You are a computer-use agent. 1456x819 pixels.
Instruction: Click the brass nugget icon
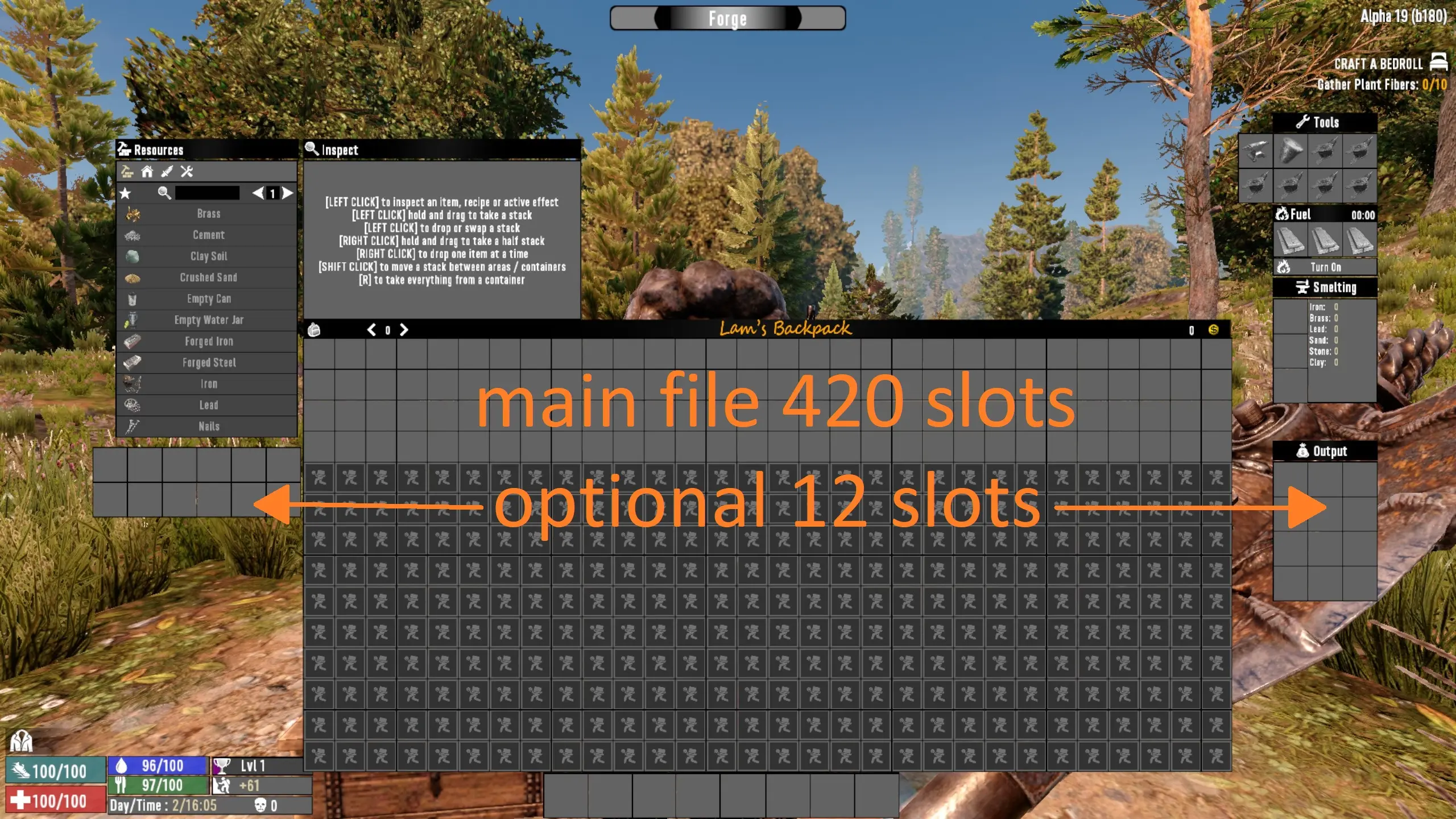[133, 214]
